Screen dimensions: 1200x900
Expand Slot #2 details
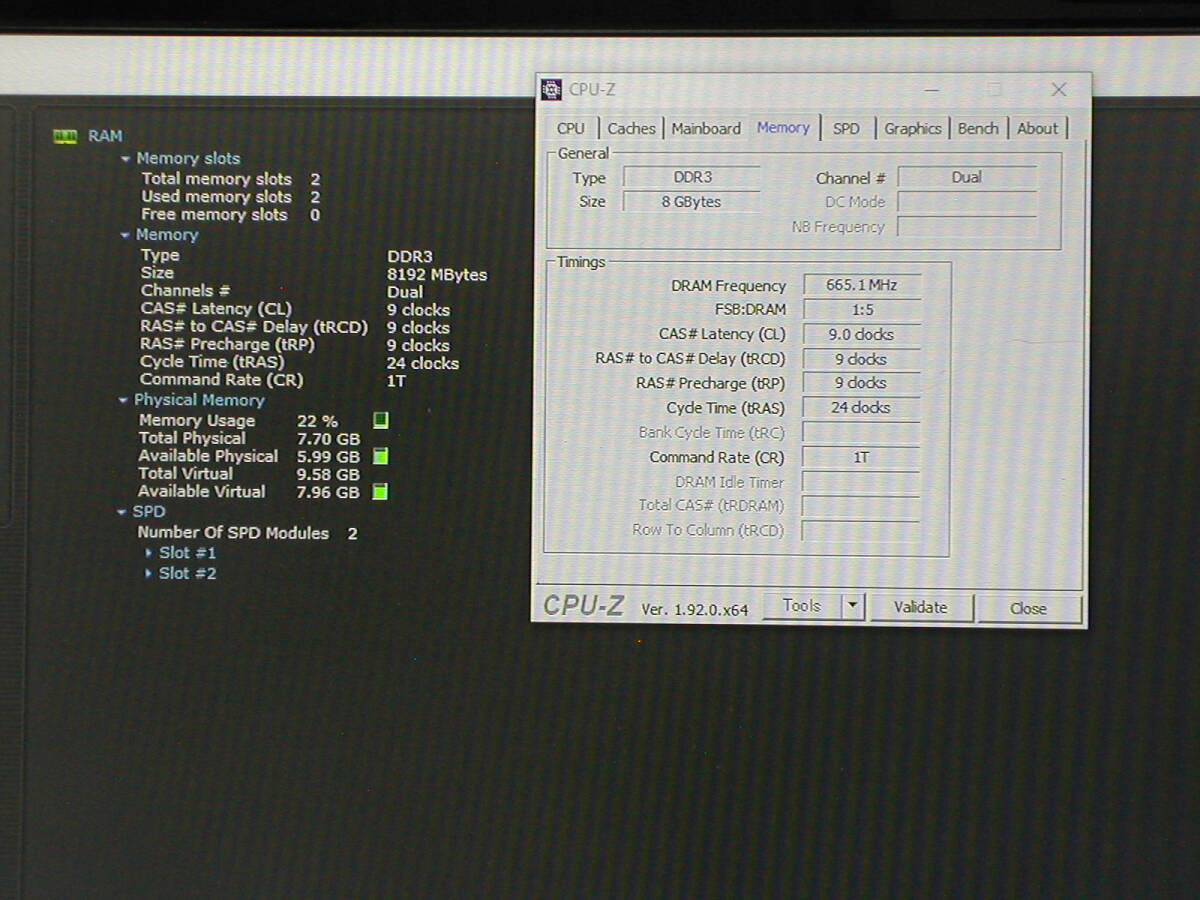(x=149, y=573)
